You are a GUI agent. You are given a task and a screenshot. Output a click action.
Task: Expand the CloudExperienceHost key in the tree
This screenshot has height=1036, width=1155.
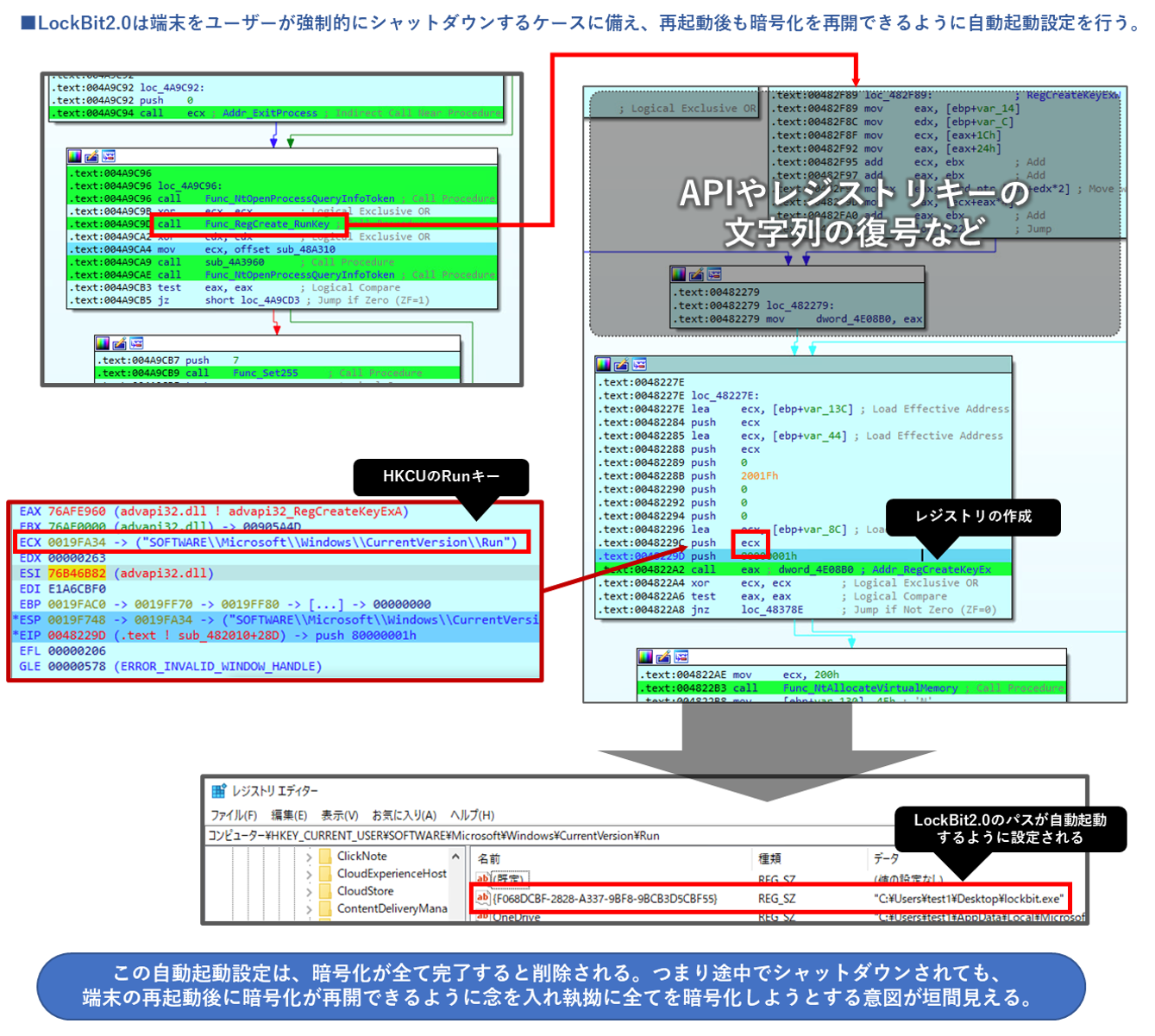pos(309,874)
